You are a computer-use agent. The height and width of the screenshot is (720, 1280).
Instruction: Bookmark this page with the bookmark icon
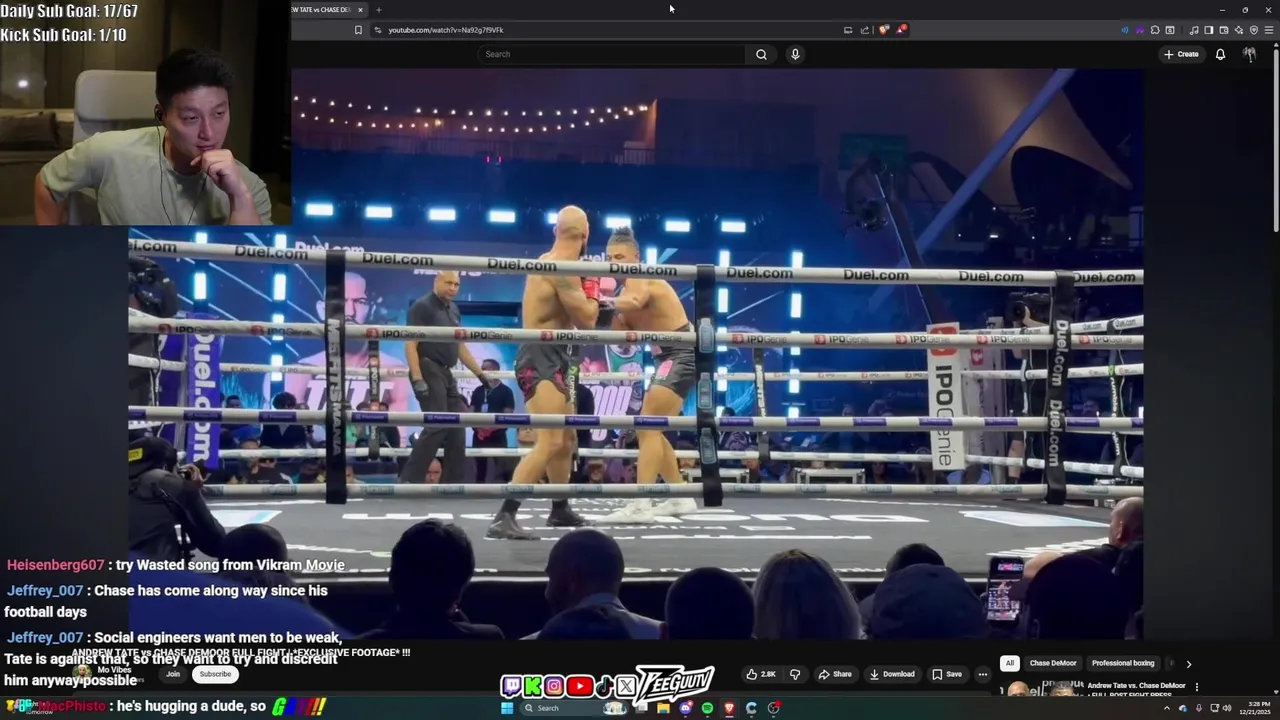(x=358, y=30)
